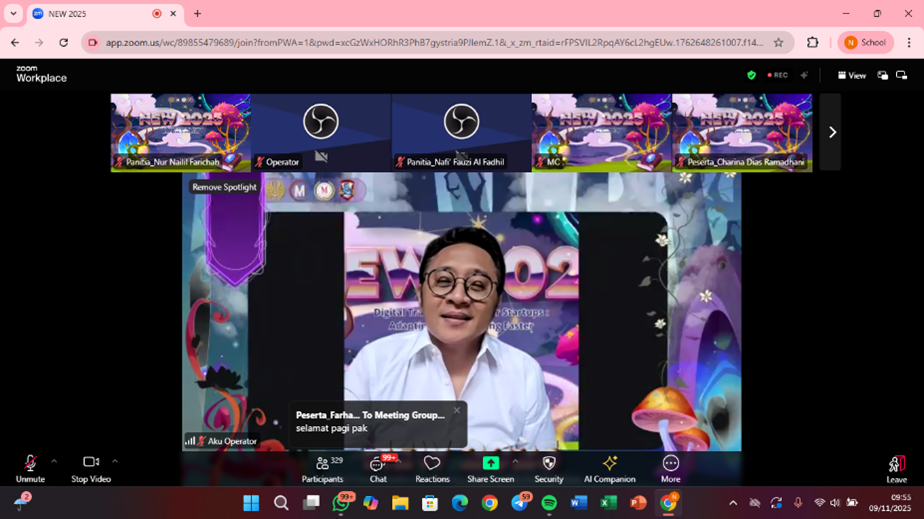Expand video options arrow next to Stop Video
924x519 pixels.
click(x=115, y=461)
